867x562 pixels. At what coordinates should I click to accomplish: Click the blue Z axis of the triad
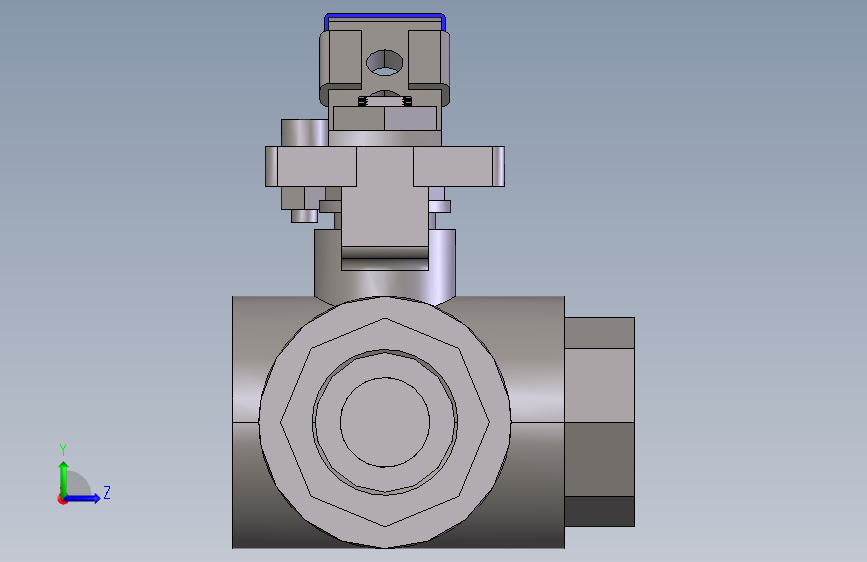coord(83,498)
